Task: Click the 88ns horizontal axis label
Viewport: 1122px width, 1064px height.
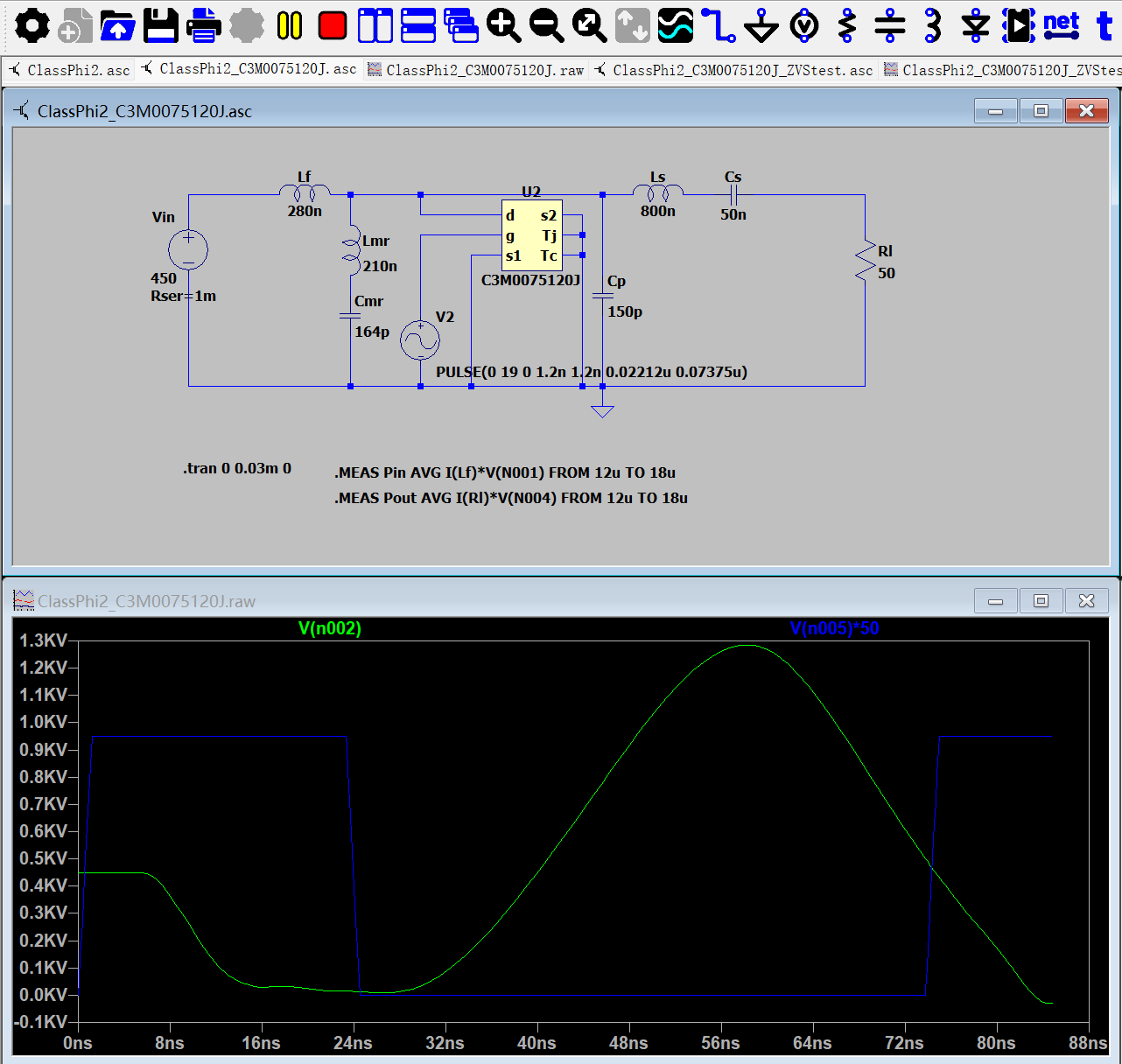Action: 1088,1043
